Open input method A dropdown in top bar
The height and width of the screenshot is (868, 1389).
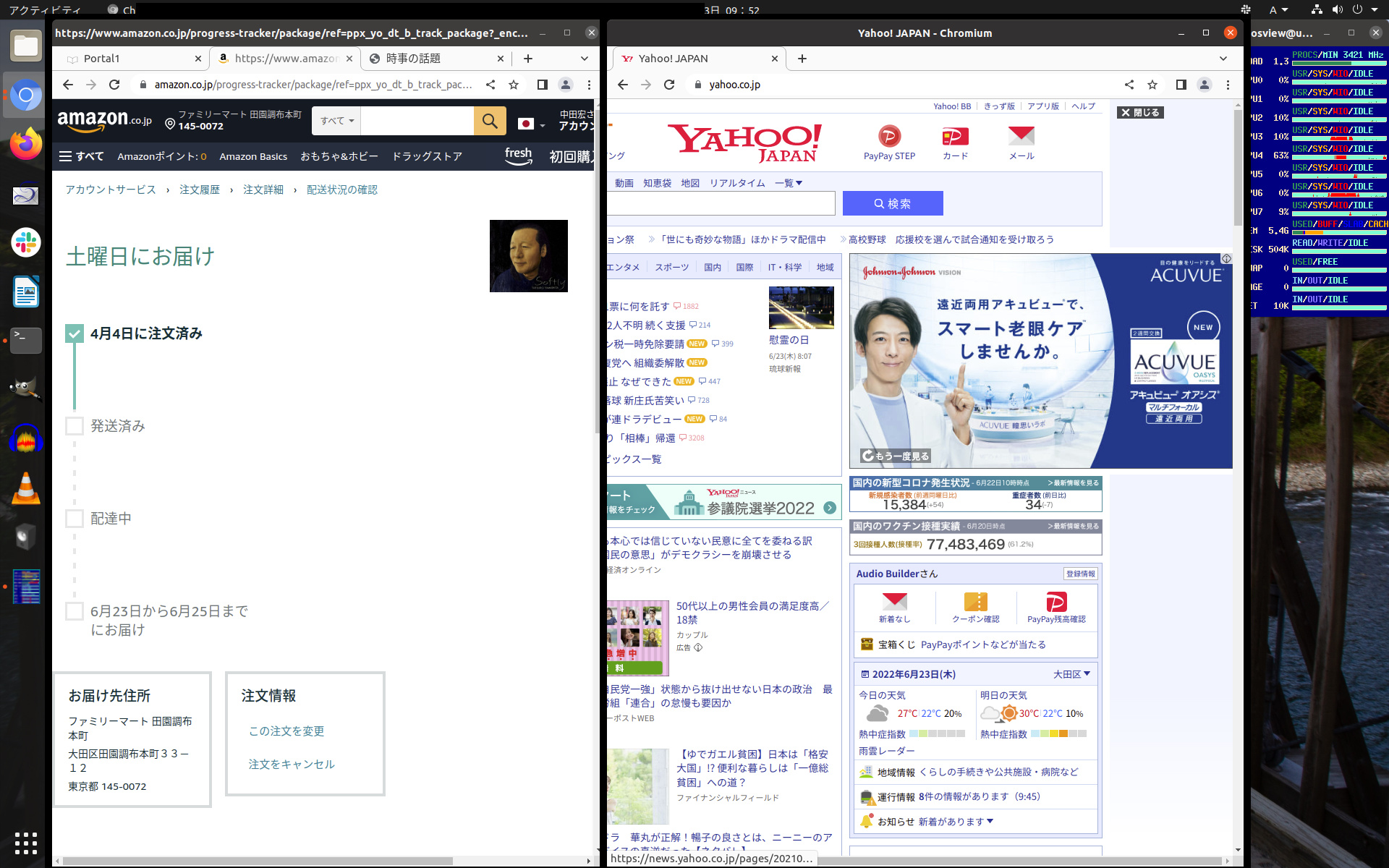(1278, 9)
